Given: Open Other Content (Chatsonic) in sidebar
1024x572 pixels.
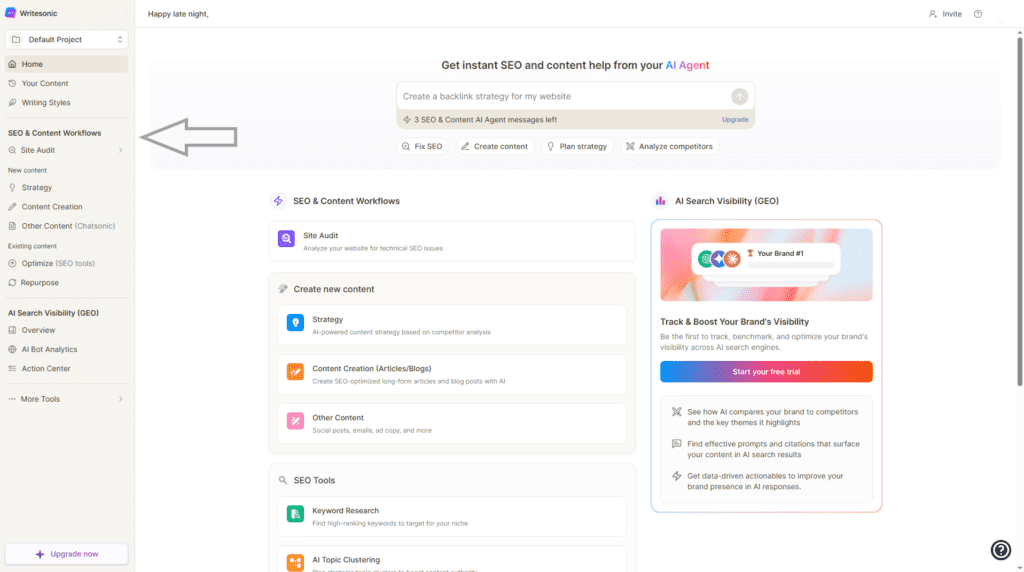Looking at the screenshot, I should [x=67, y=226].
